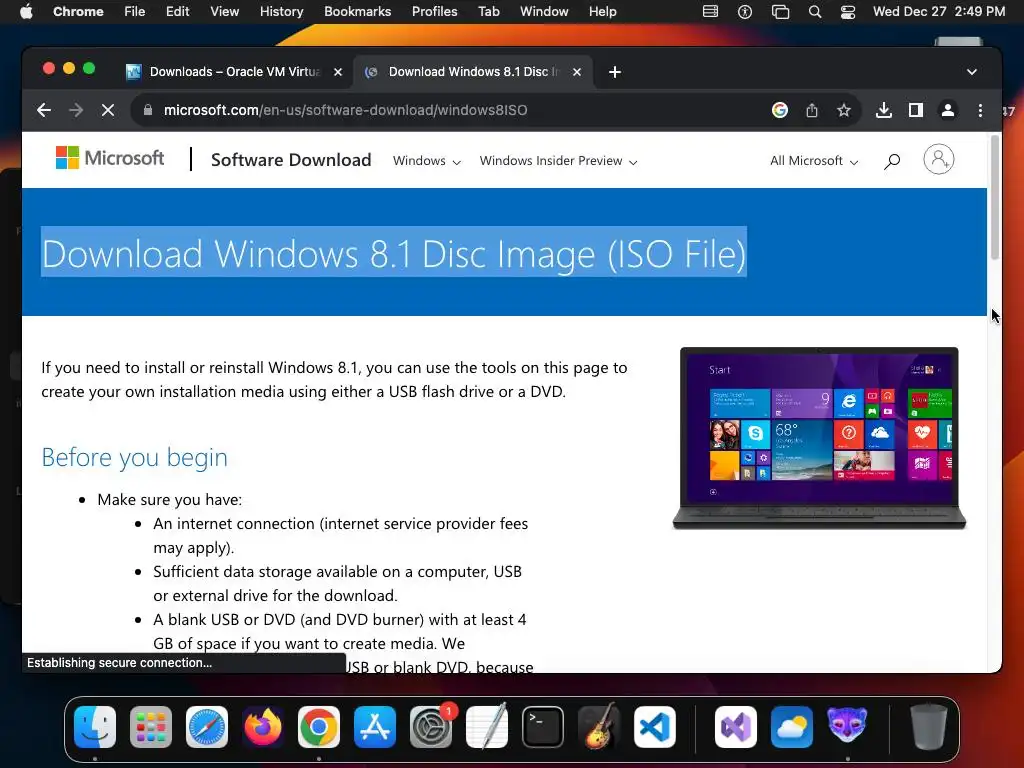Open Finder from the Dock

click(x=95, y=726)
